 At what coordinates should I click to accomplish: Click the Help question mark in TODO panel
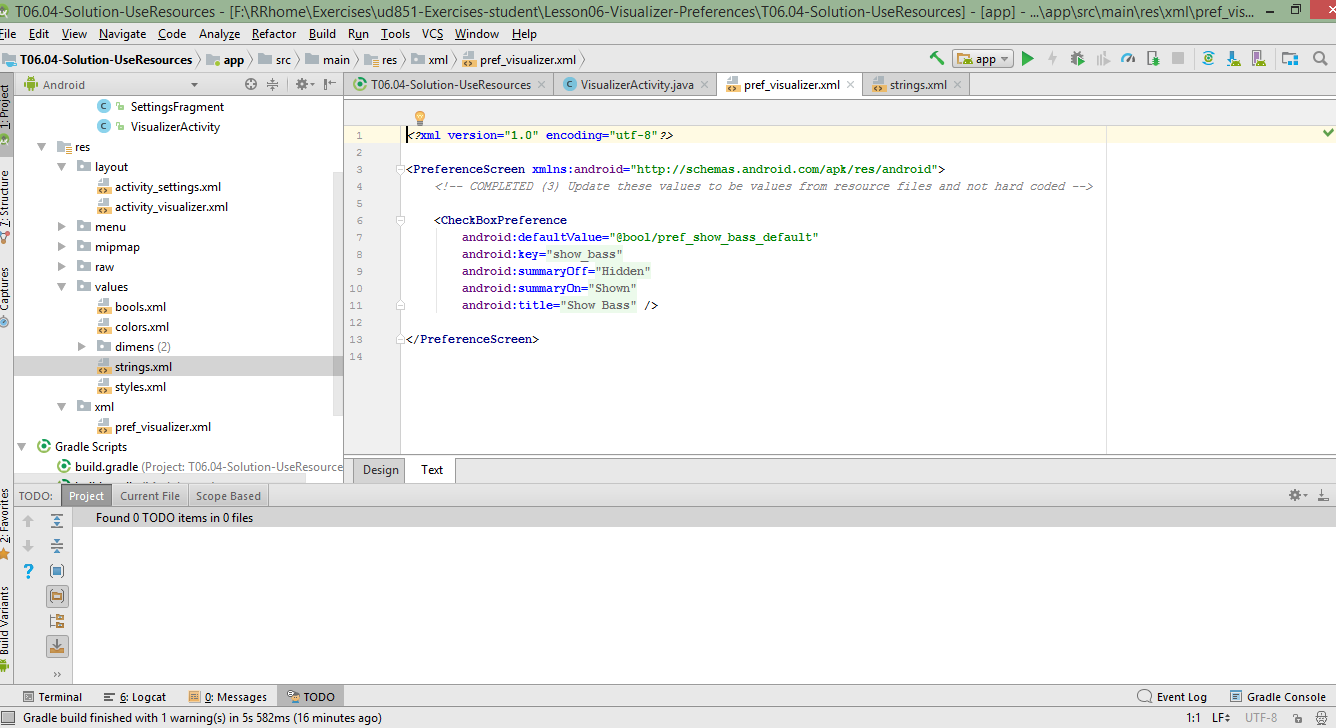[x=27, y=571]
